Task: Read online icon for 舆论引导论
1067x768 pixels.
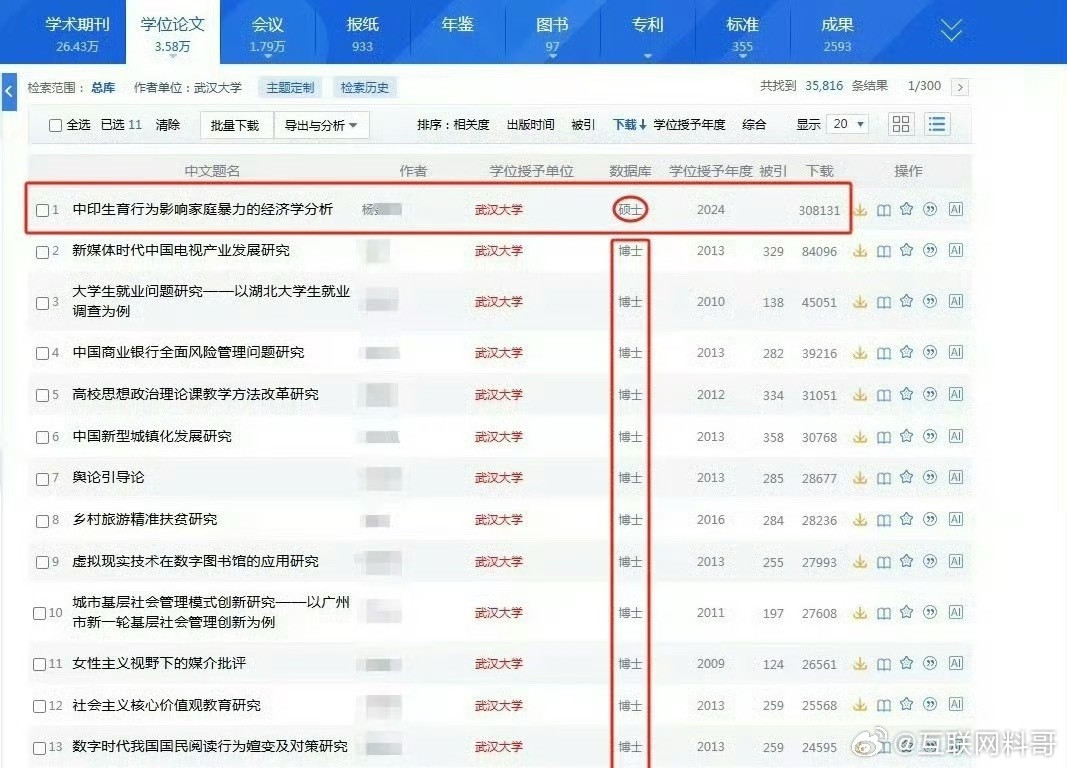Action: pos(883,478)
